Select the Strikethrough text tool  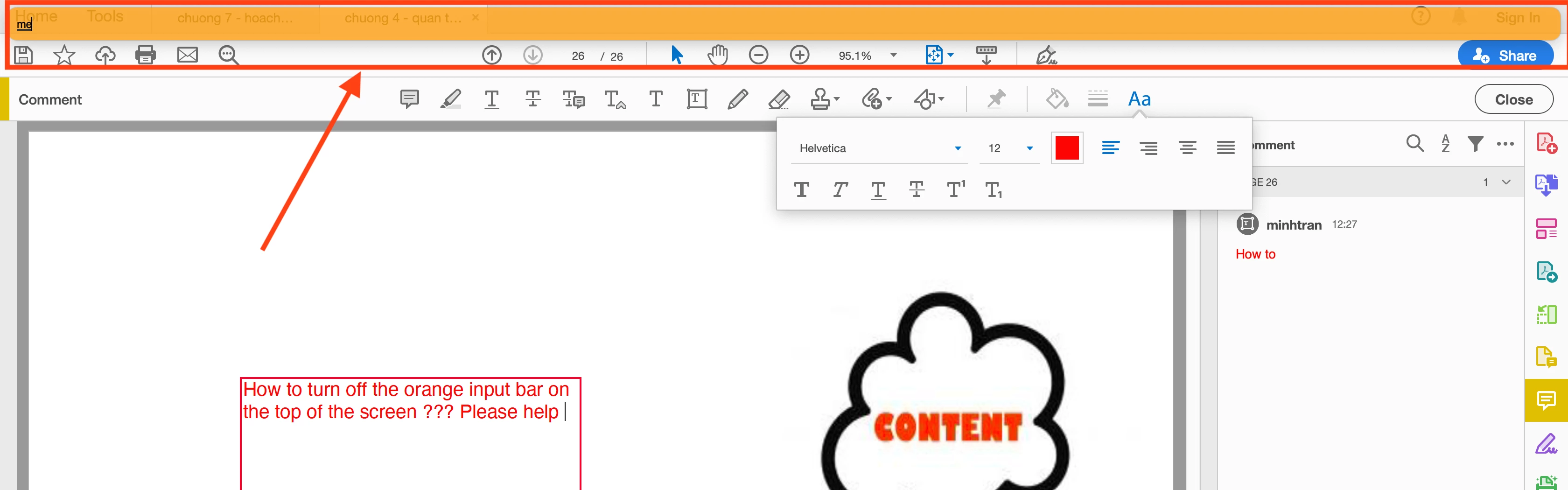(532, 98)
